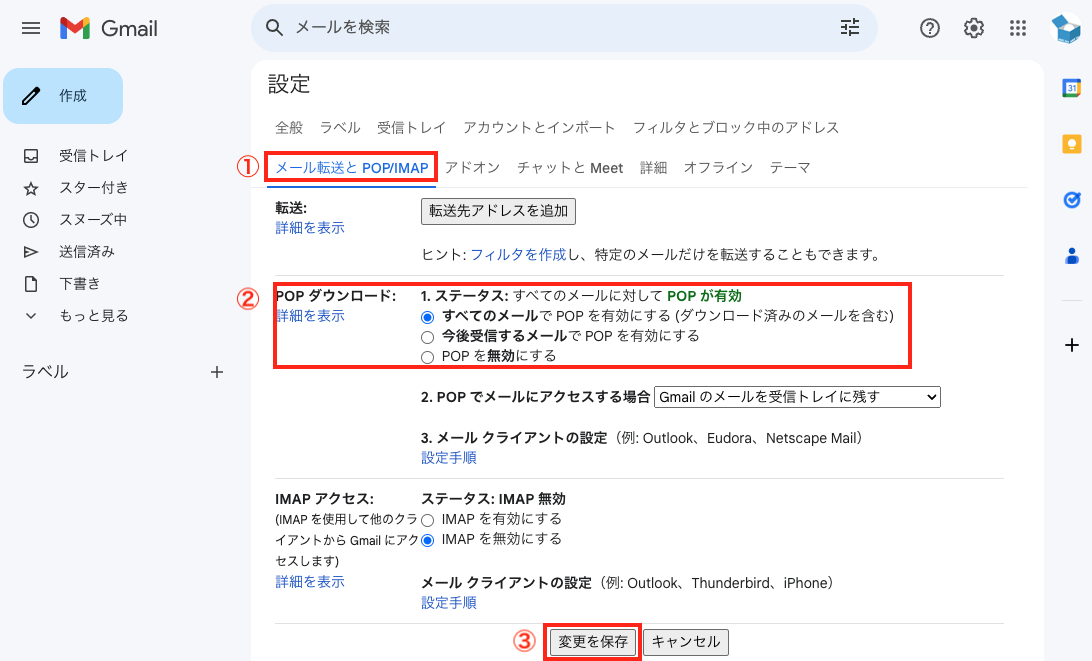Open 設定手順 link under IMAP client settings
This screenshot has width=1092, height=661.
point(448,602)
